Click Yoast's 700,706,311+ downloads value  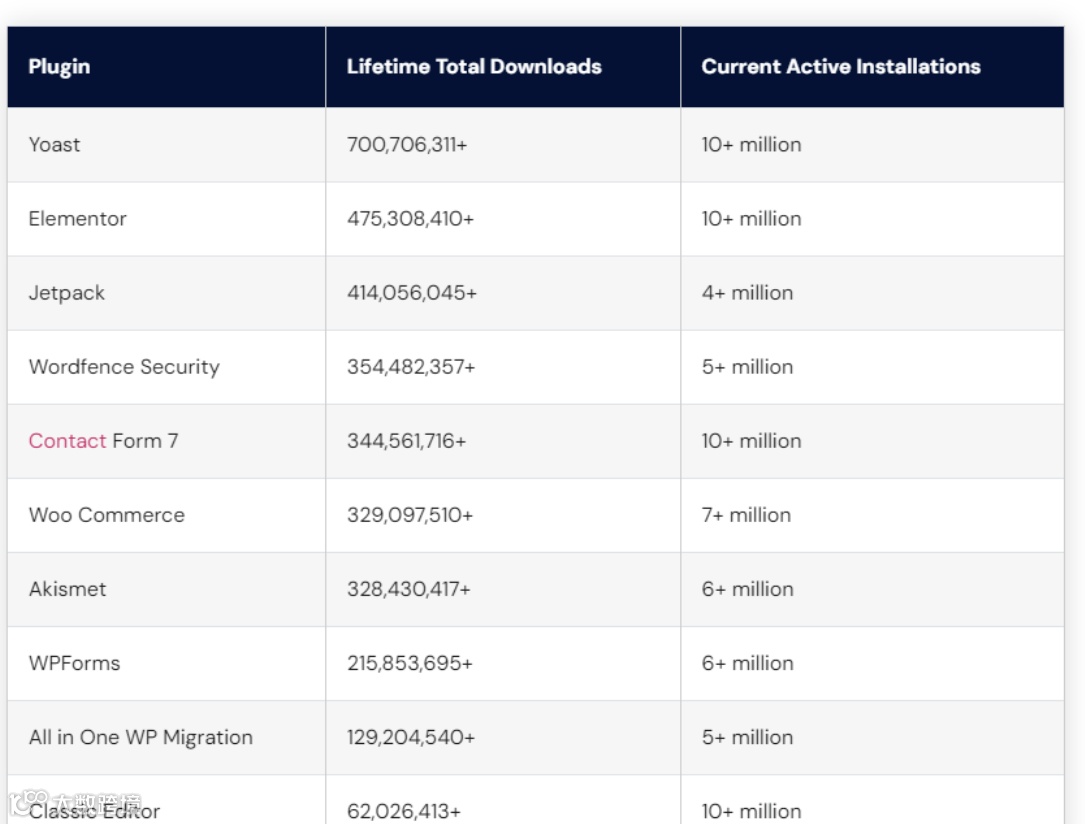point(407,145)
